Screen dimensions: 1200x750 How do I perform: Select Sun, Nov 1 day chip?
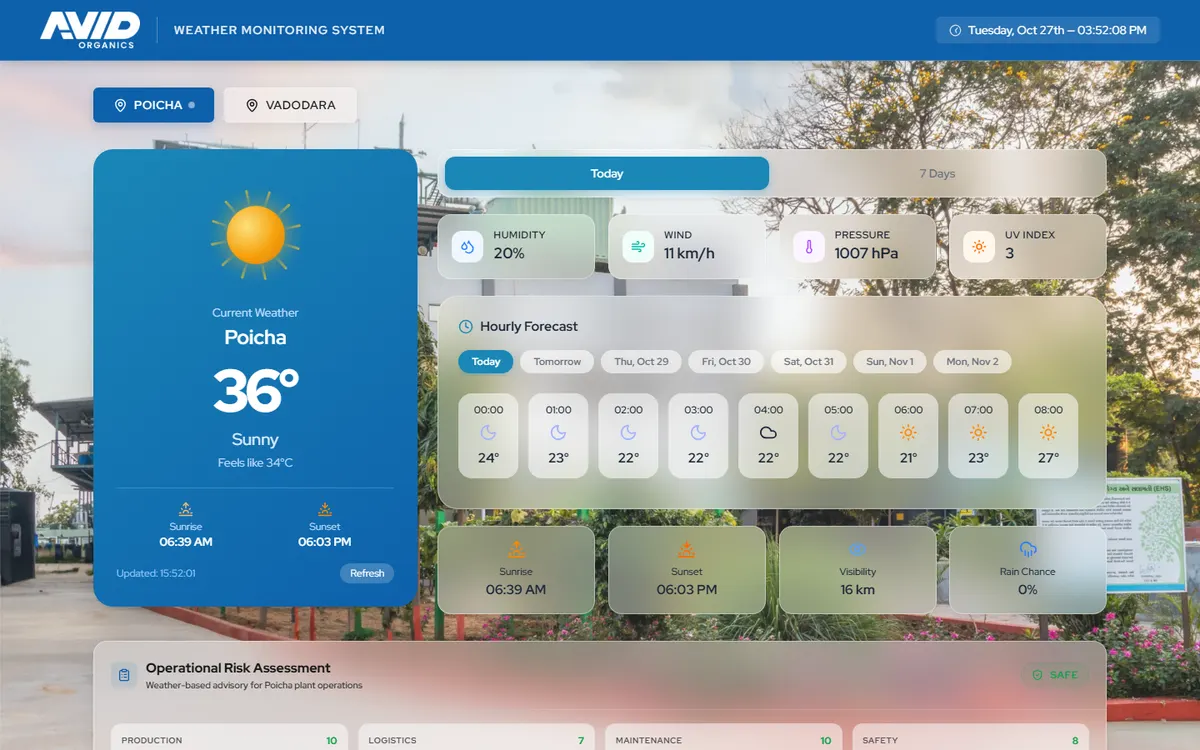point(890,361)
